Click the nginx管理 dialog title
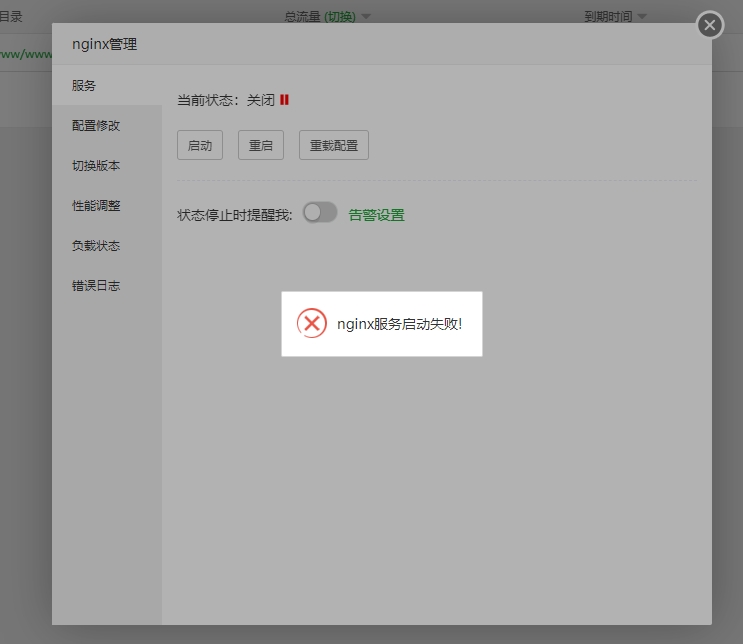 click(x=104, y=44)
